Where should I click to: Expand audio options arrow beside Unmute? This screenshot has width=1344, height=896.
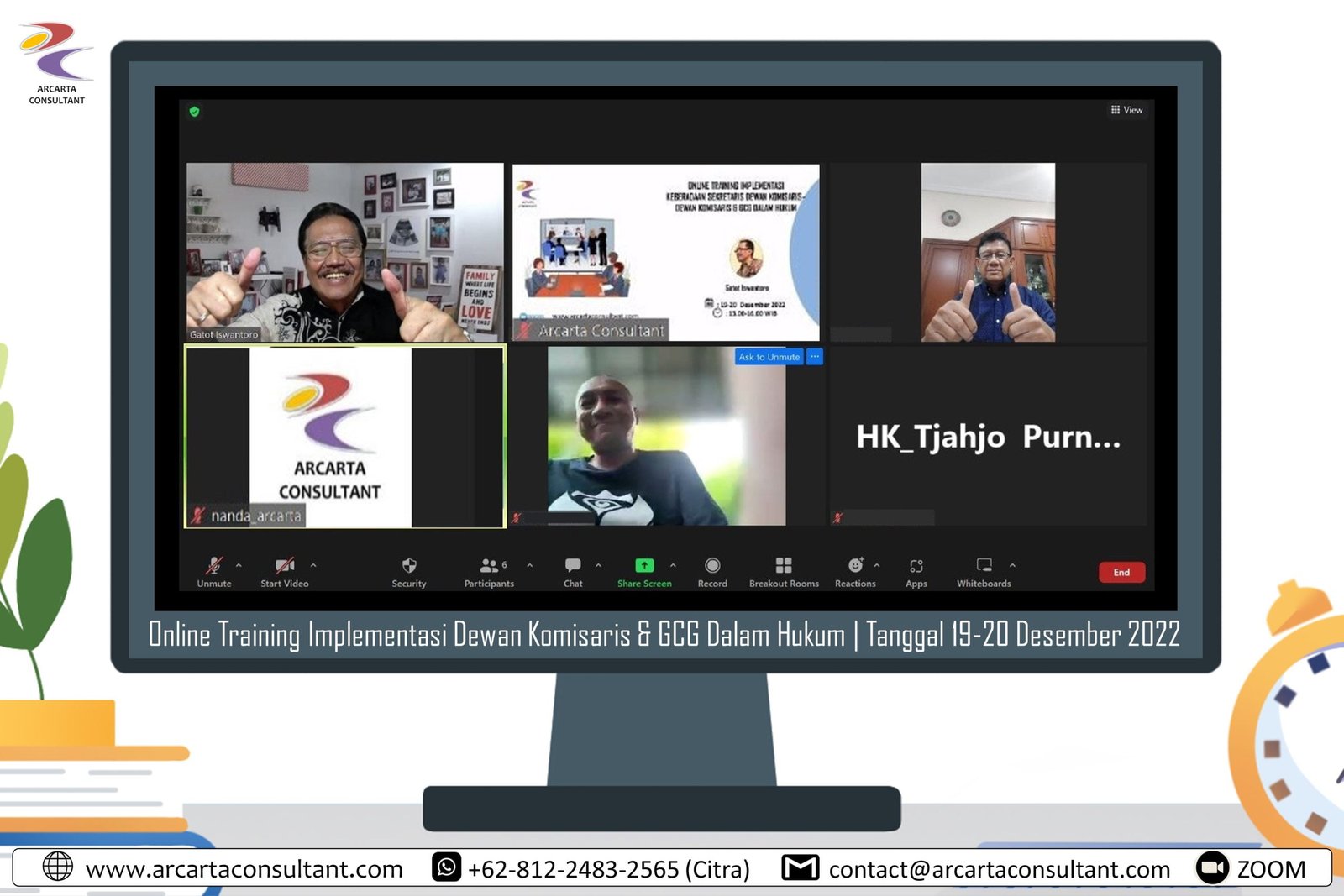[239, 565]
